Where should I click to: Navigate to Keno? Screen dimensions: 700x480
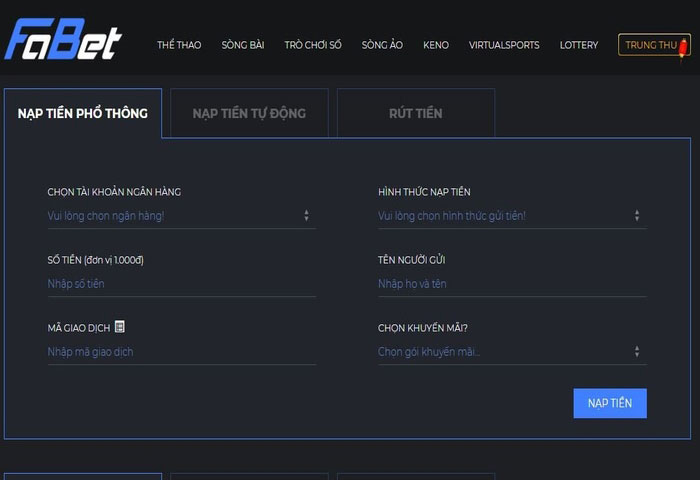pyautogui.click(x=436, y=45)
